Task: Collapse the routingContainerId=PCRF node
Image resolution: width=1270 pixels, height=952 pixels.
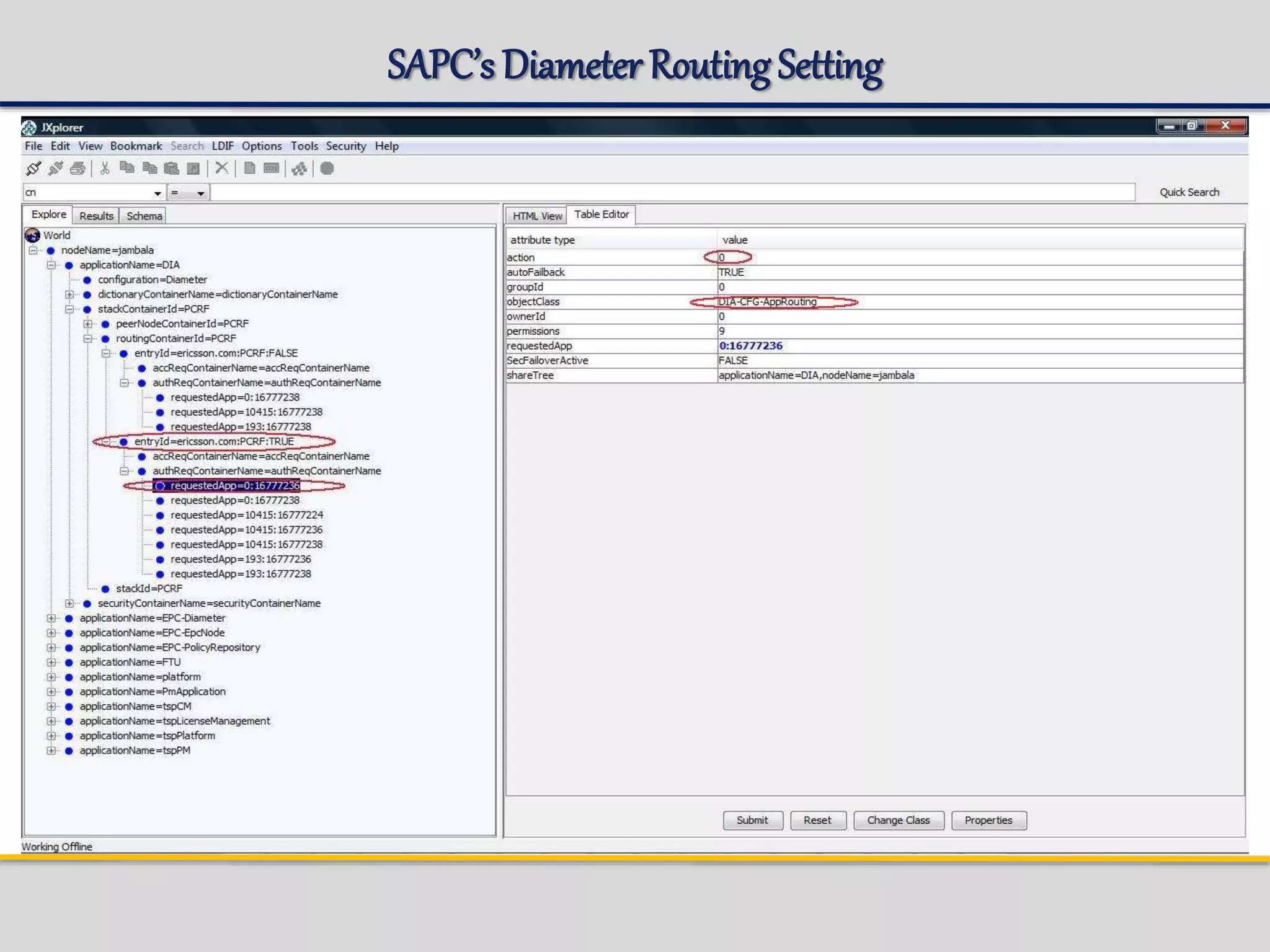Action: coord(88,339)
